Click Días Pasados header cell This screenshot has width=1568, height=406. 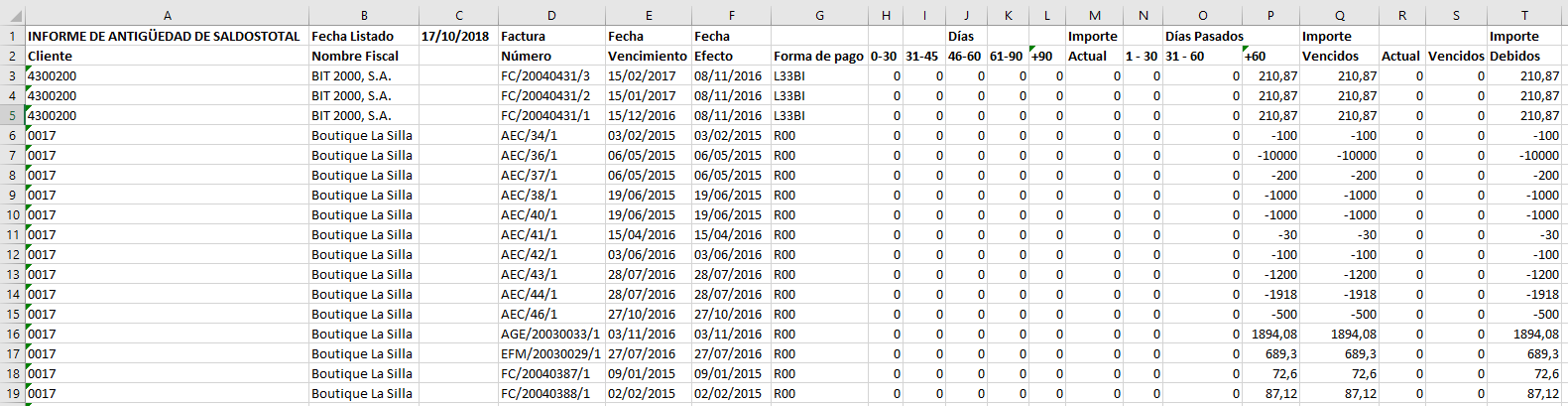1203,36
